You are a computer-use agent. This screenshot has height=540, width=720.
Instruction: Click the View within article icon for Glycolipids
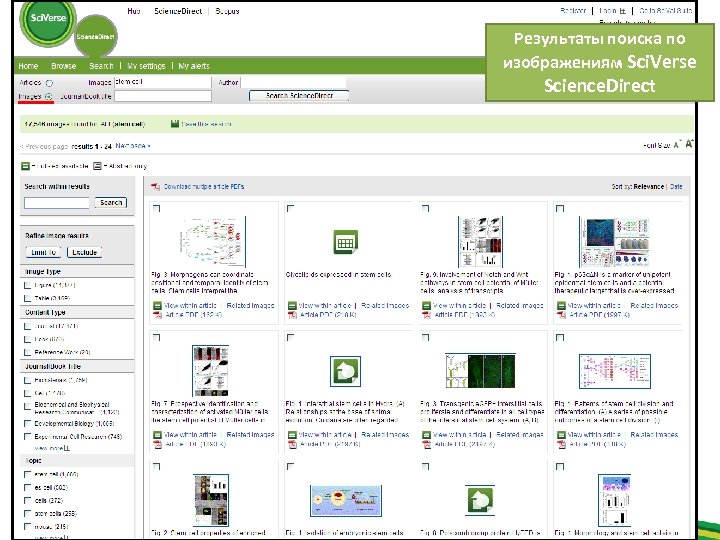[292, 305]
